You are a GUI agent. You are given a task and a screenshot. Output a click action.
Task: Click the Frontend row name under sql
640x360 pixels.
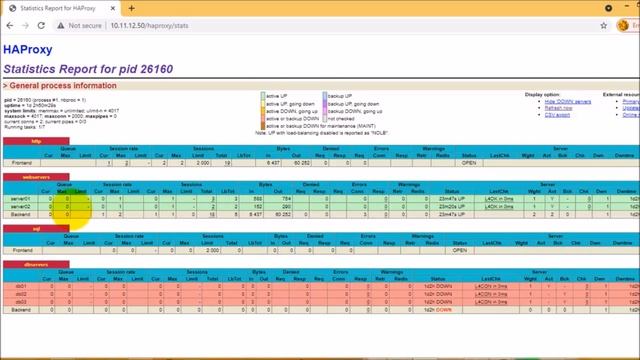(22, 250)
